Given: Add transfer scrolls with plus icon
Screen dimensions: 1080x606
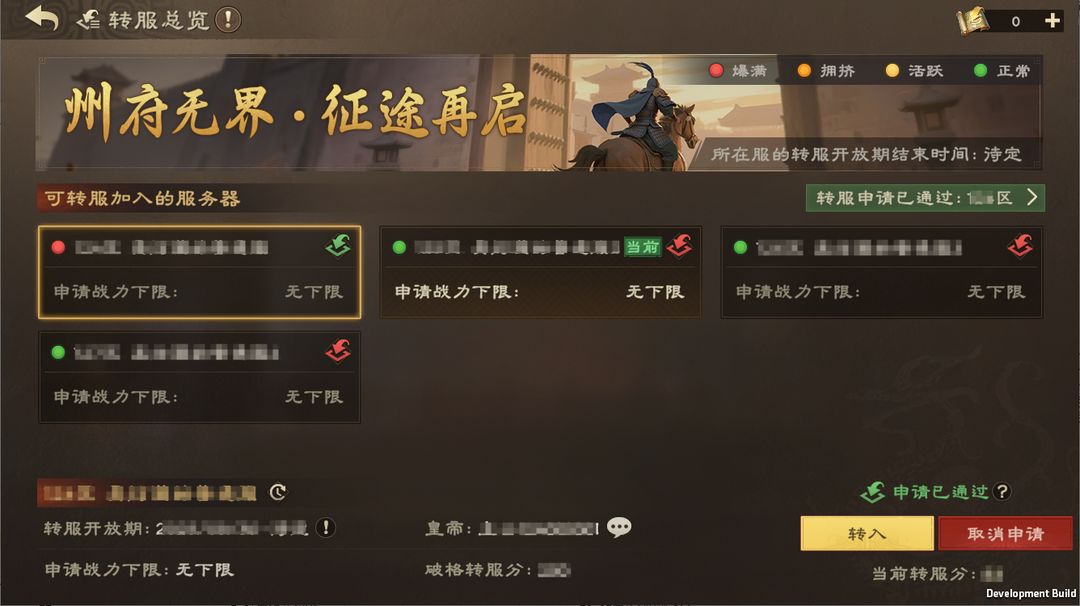Looking at the screenshot, I should tap(1052, 21).
